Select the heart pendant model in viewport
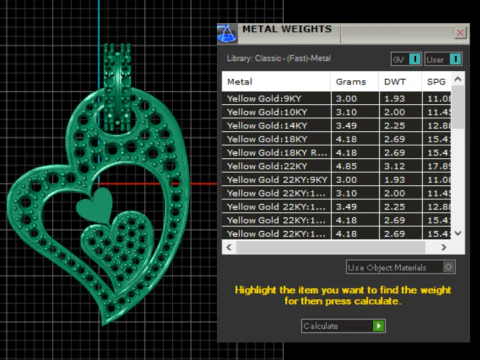 [98, 207]
